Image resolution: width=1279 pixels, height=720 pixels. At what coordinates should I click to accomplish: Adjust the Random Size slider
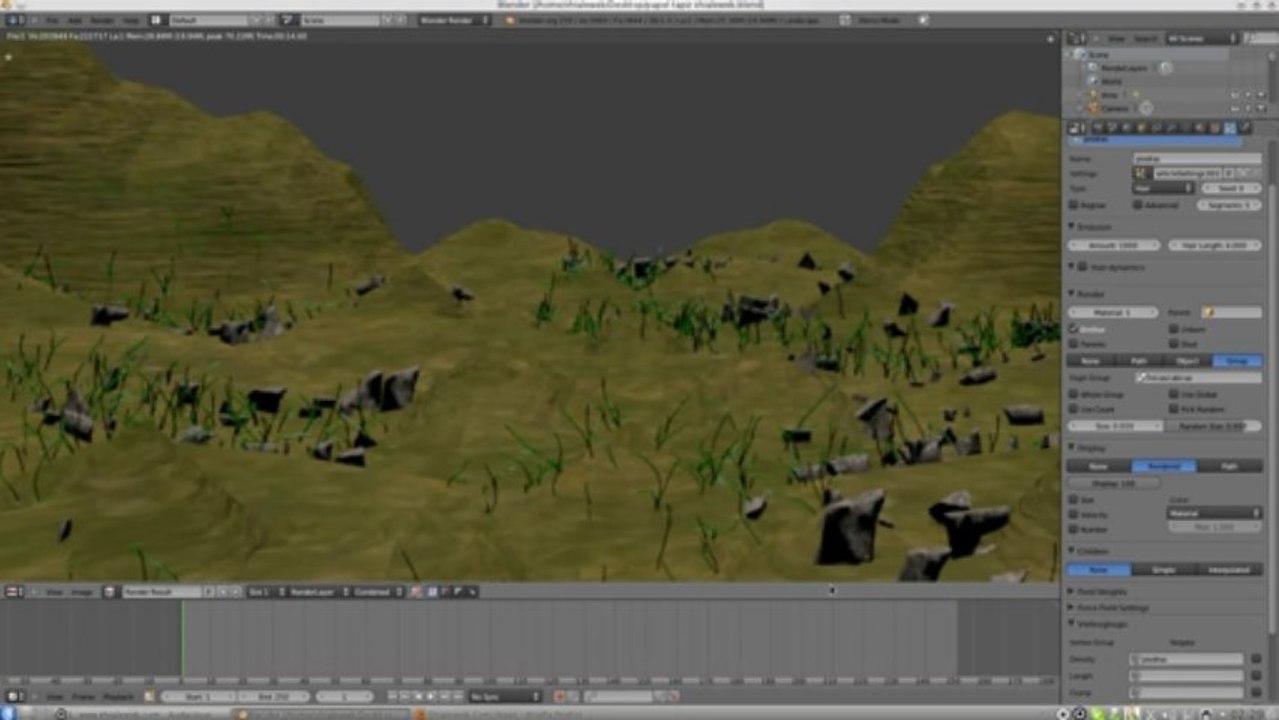pos(1214,425)
